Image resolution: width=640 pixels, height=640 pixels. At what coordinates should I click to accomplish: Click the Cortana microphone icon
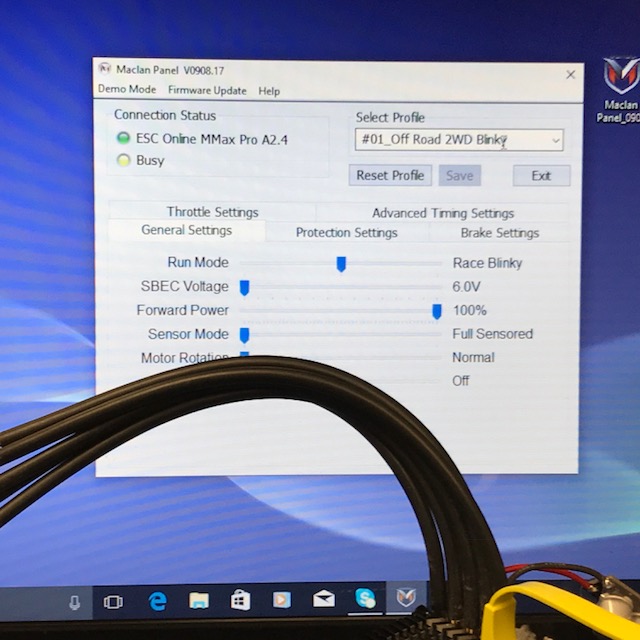[x=75, y=601]
